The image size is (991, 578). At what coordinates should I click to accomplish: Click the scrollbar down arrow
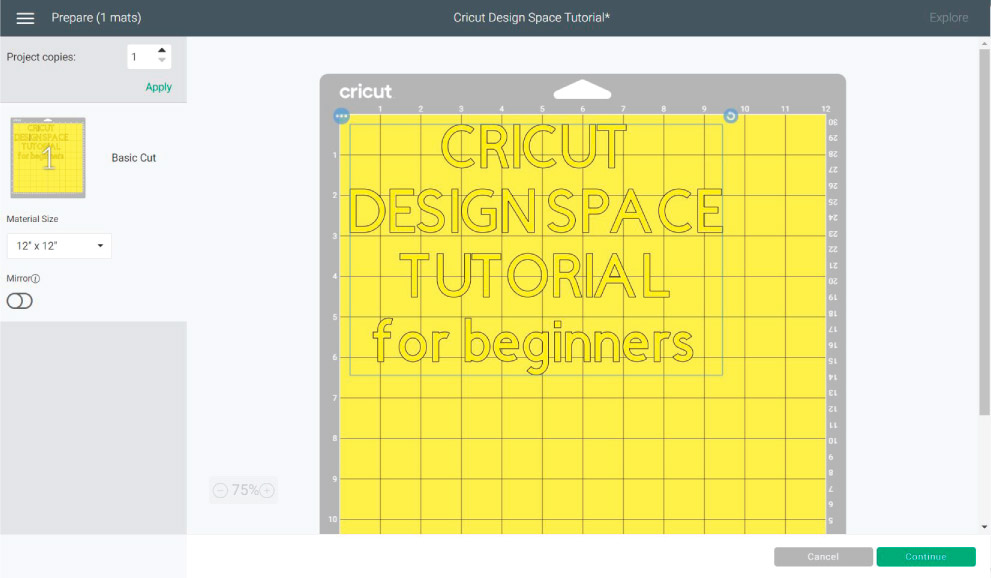(984, 527)
